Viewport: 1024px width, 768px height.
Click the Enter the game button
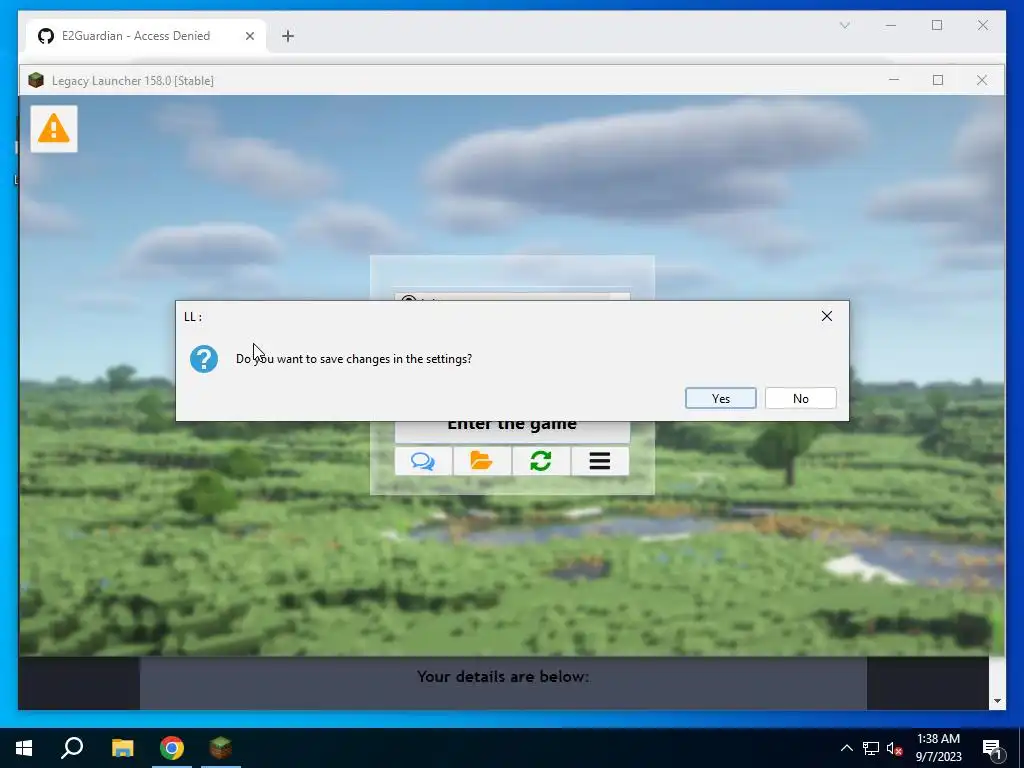[x=512, y=431]
